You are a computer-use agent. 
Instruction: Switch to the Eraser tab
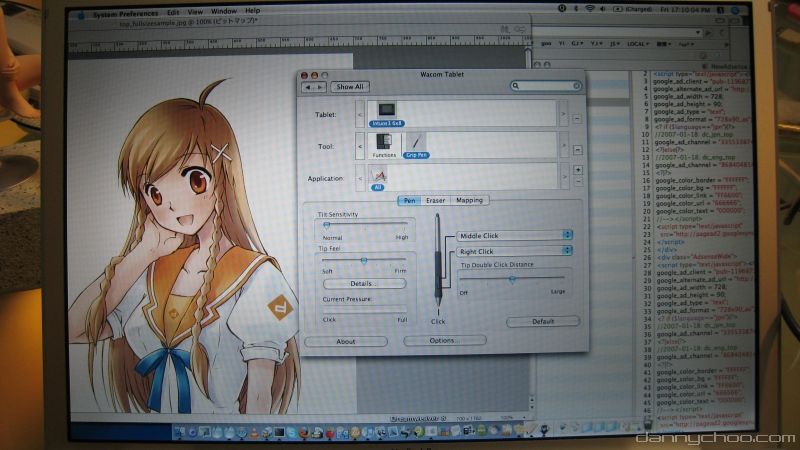436,200
